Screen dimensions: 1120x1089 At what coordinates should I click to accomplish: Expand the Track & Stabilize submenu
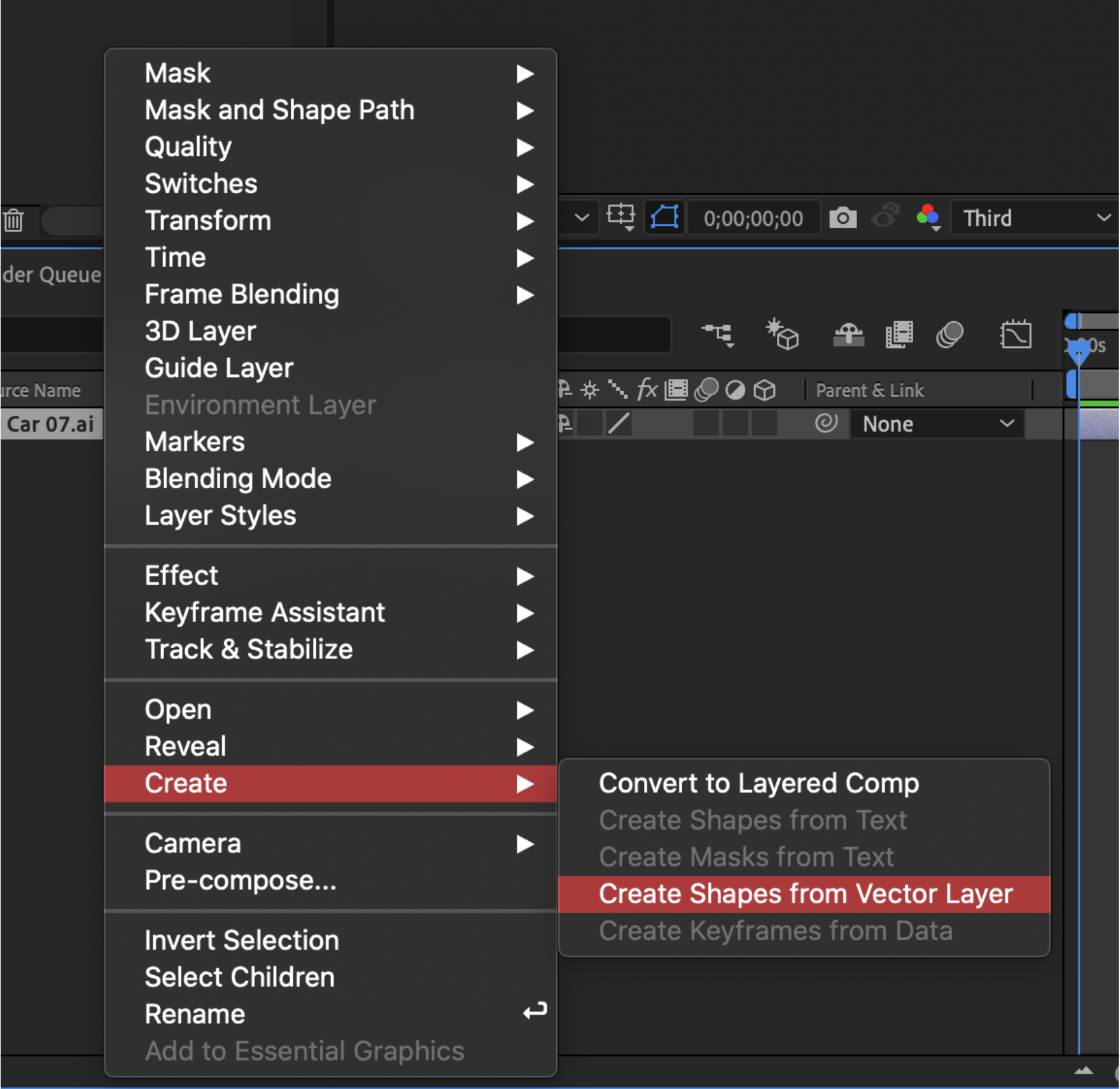[x=331, y=649]
